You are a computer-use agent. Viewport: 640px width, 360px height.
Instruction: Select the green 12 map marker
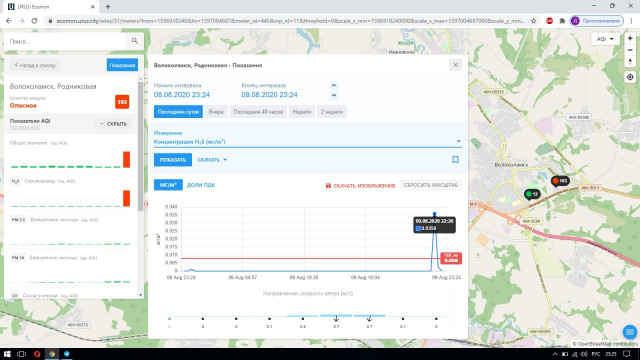click(x=532, y=194)
